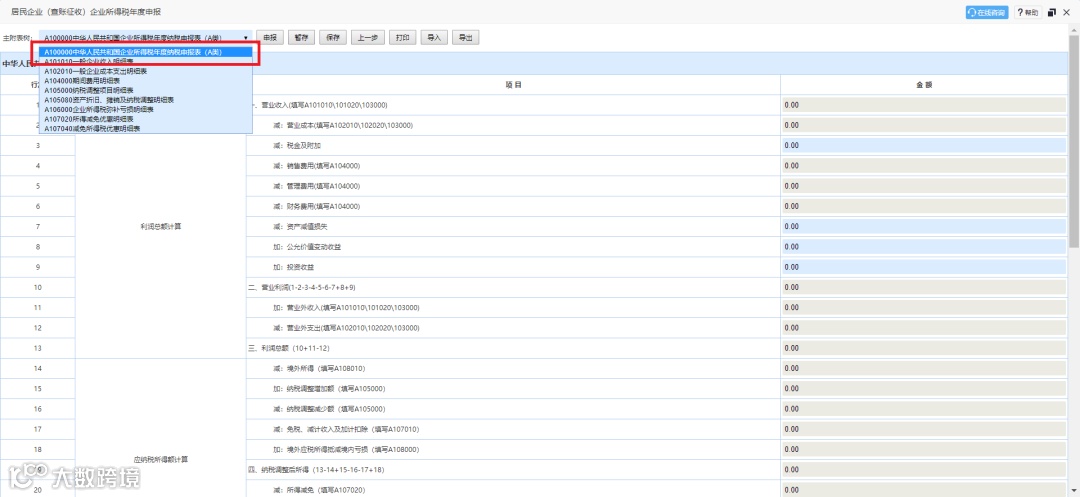Focus the 投资收益 amount field

tap(924, 267)
